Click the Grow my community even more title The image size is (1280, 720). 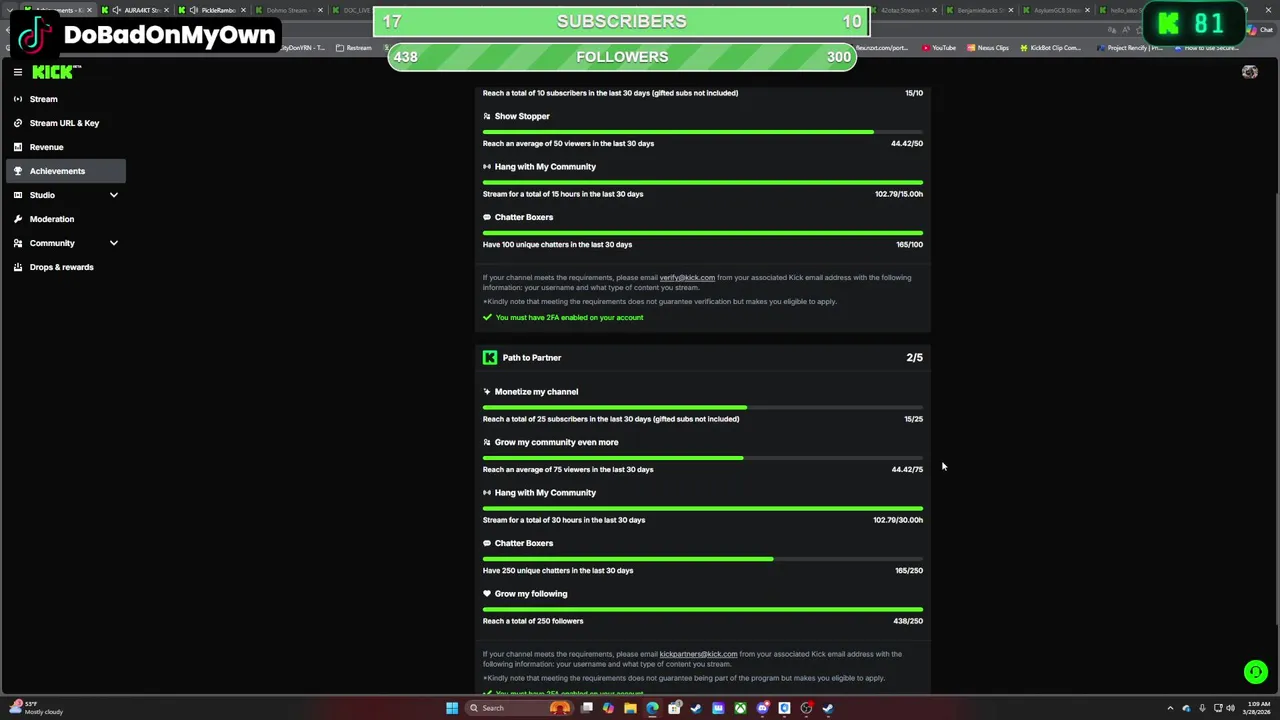coord(556,442)
